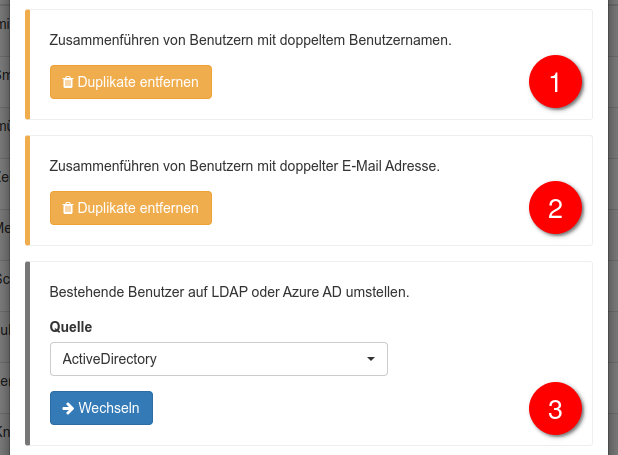This screenshot has width=618, height=455.
Task: Click trash icon in duplicate usernames button
Action: pyautogui.click(x=68, y=82)
